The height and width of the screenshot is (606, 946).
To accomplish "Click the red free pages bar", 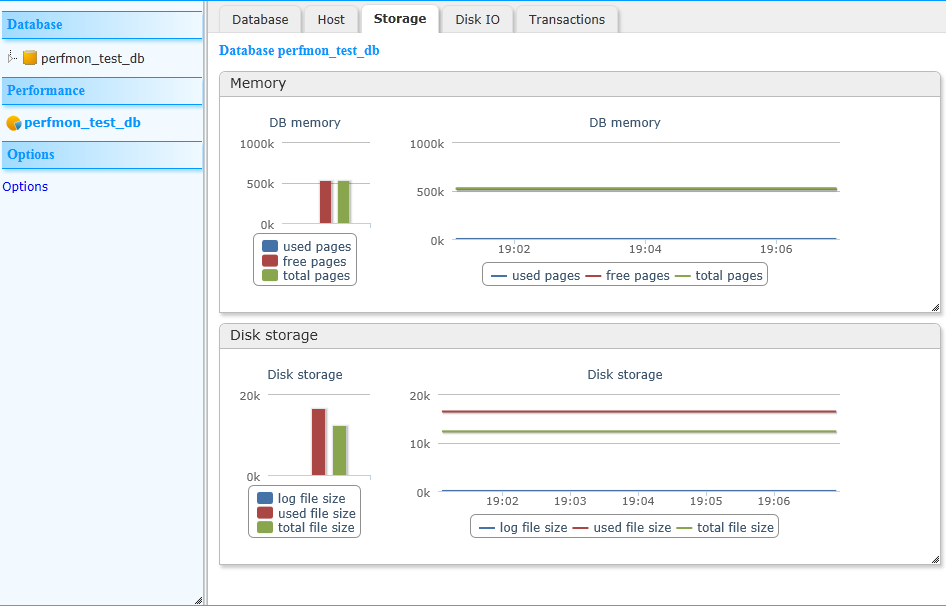I will point(325,202).
